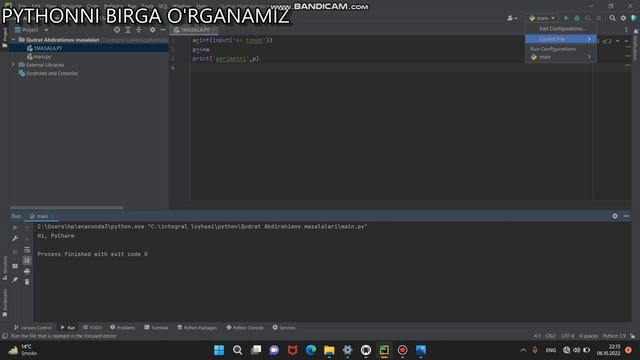This screenshot has width=640, height=360.
Task: Click the green Debug bug icon
Action: pyautogui.click(x=577, y=18)
